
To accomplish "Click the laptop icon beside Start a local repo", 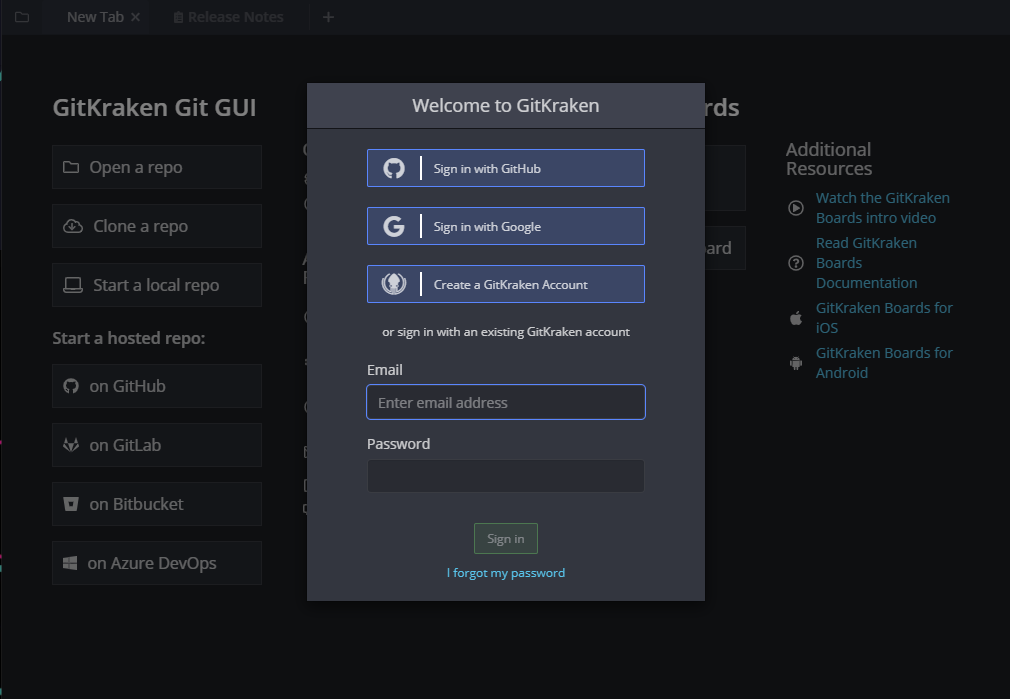I will pyautogui.click(x=73, y=285).
